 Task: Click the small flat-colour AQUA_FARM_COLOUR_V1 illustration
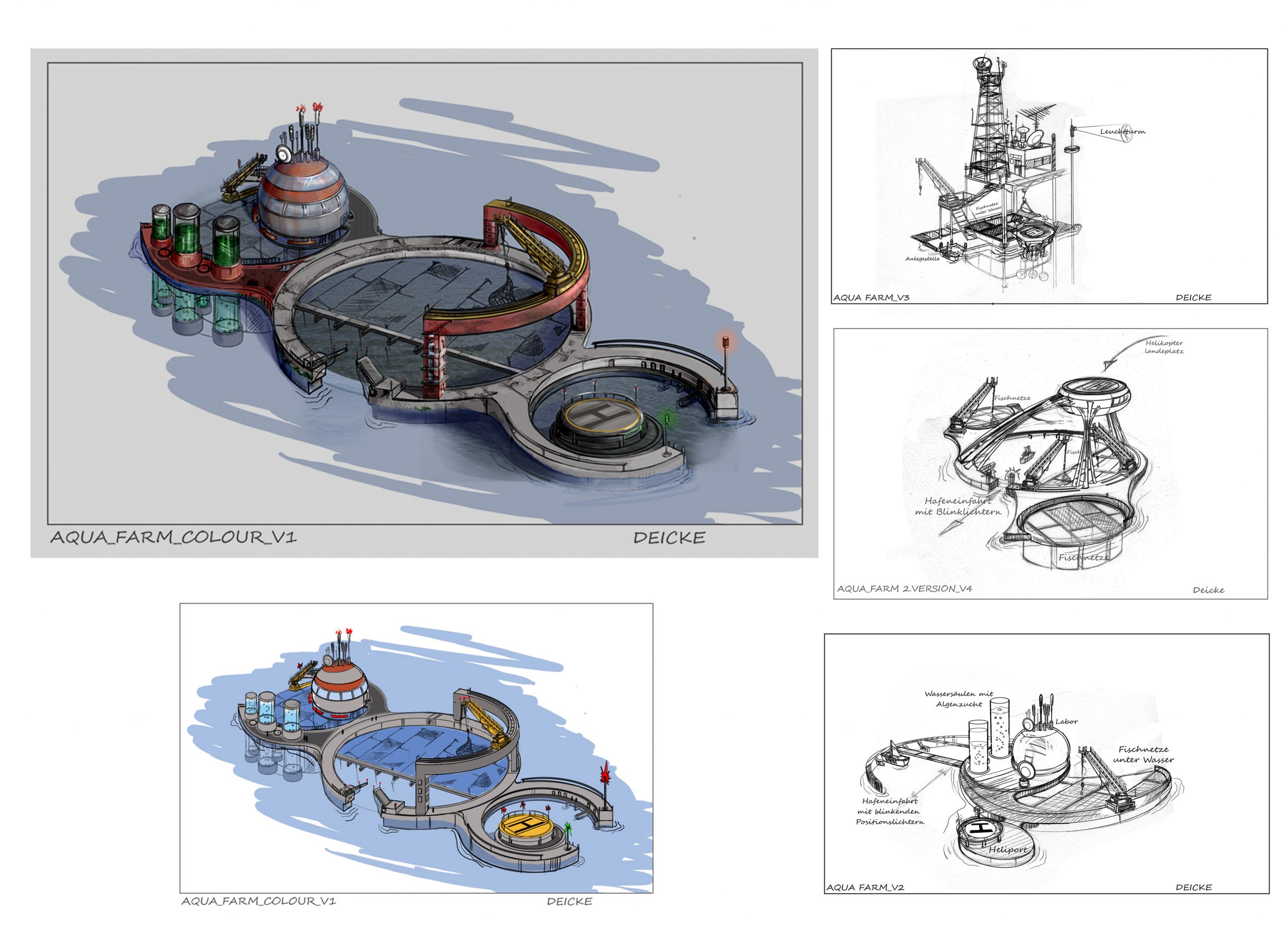pos(416,747)
